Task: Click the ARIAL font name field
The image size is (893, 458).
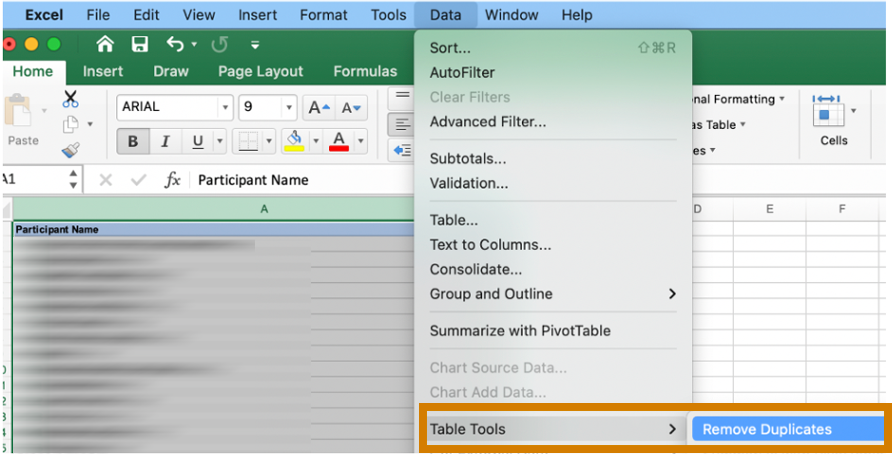Action: pyautogui.click(x=168, y=107)
